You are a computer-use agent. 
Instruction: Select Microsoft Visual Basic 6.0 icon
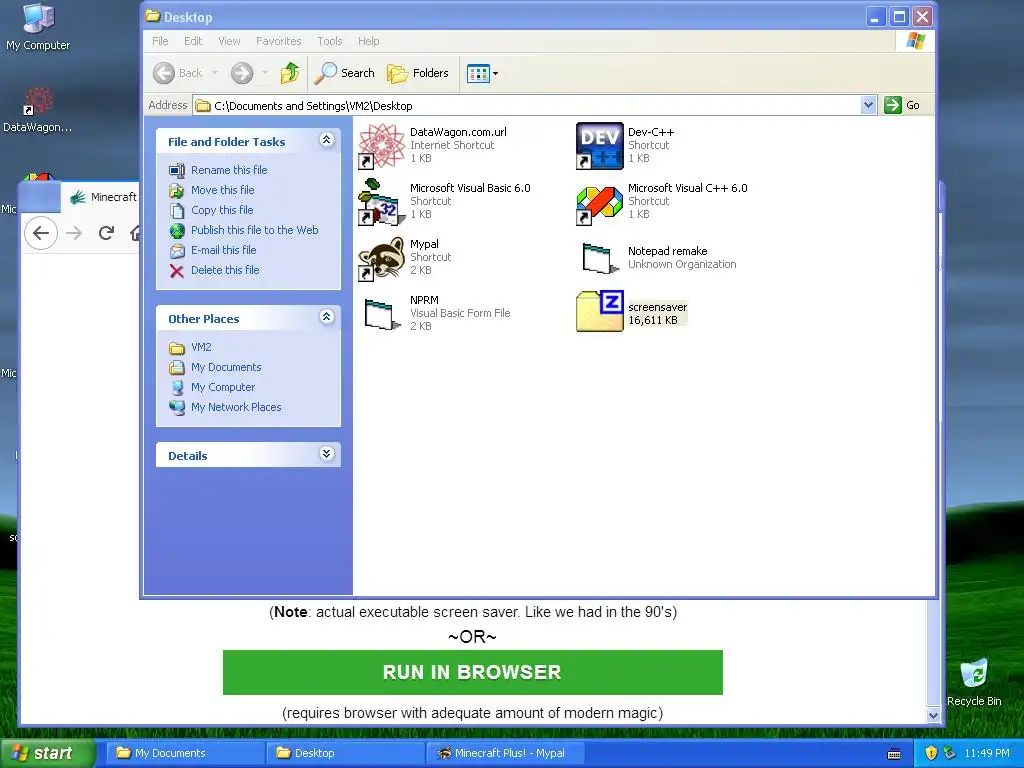pos(380,202)
